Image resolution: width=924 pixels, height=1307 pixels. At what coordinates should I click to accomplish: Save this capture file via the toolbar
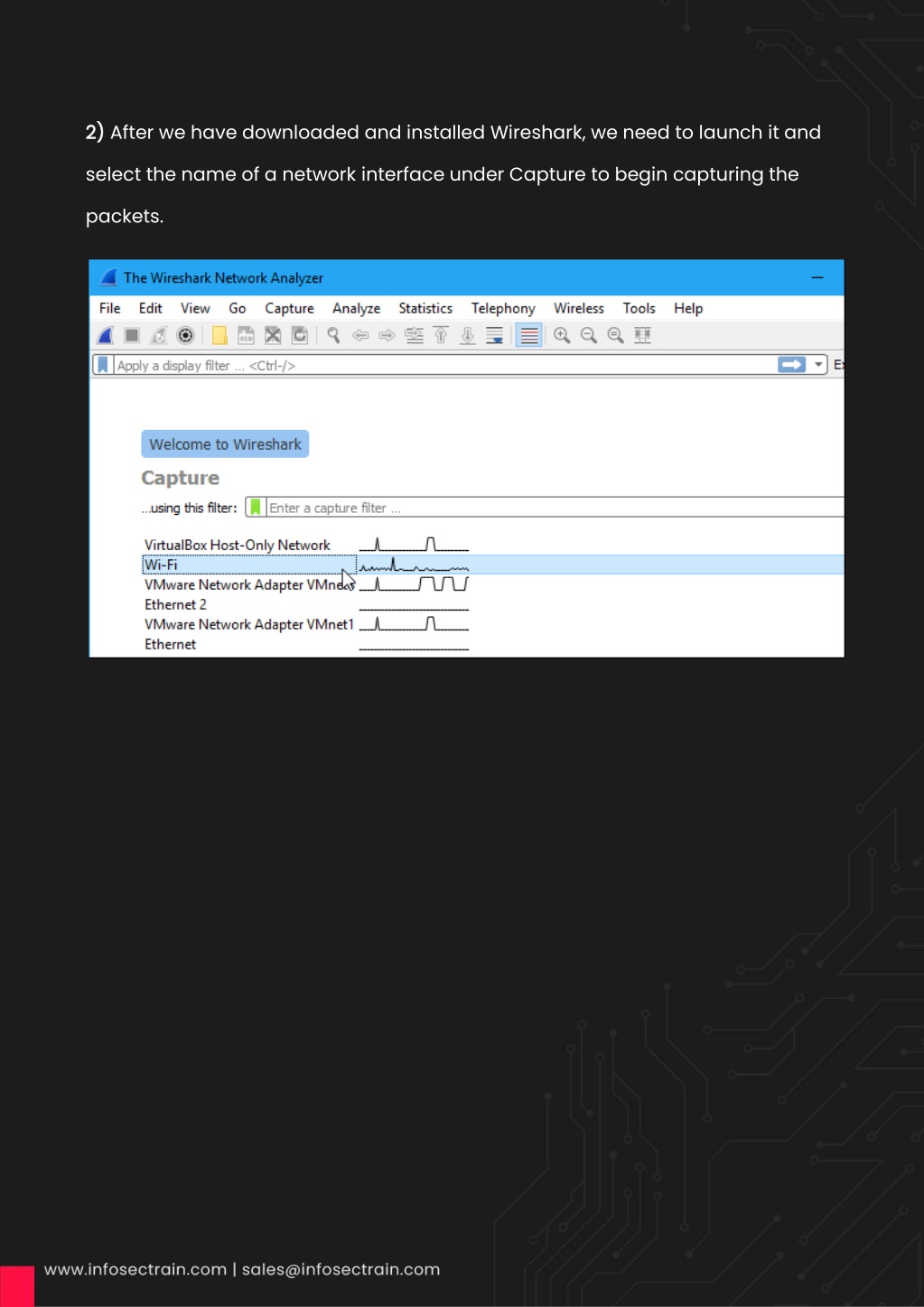[246, 336]
